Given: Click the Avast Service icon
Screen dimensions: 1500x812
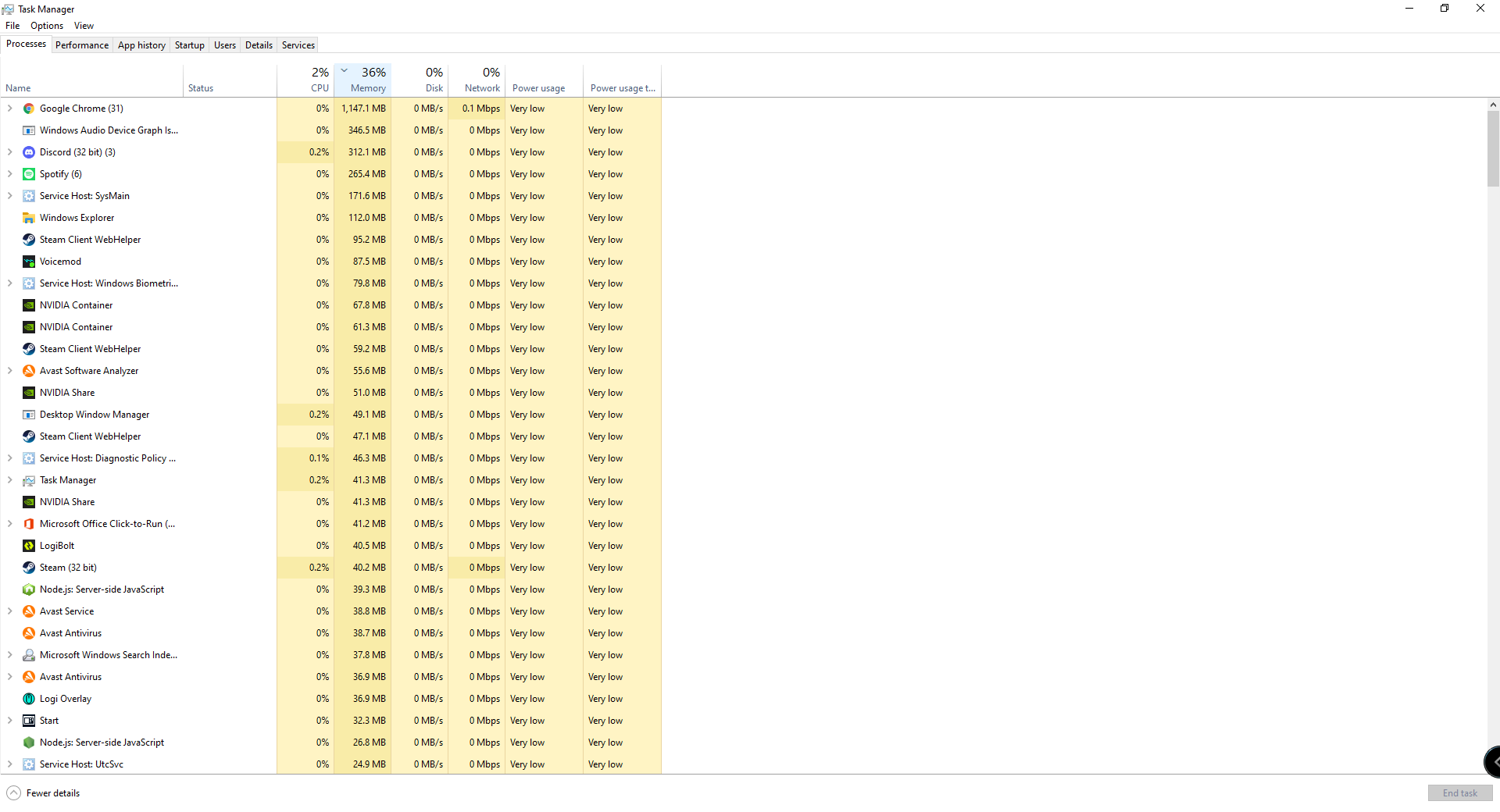Looking at the screenshot, I should (x=29, y=611).
